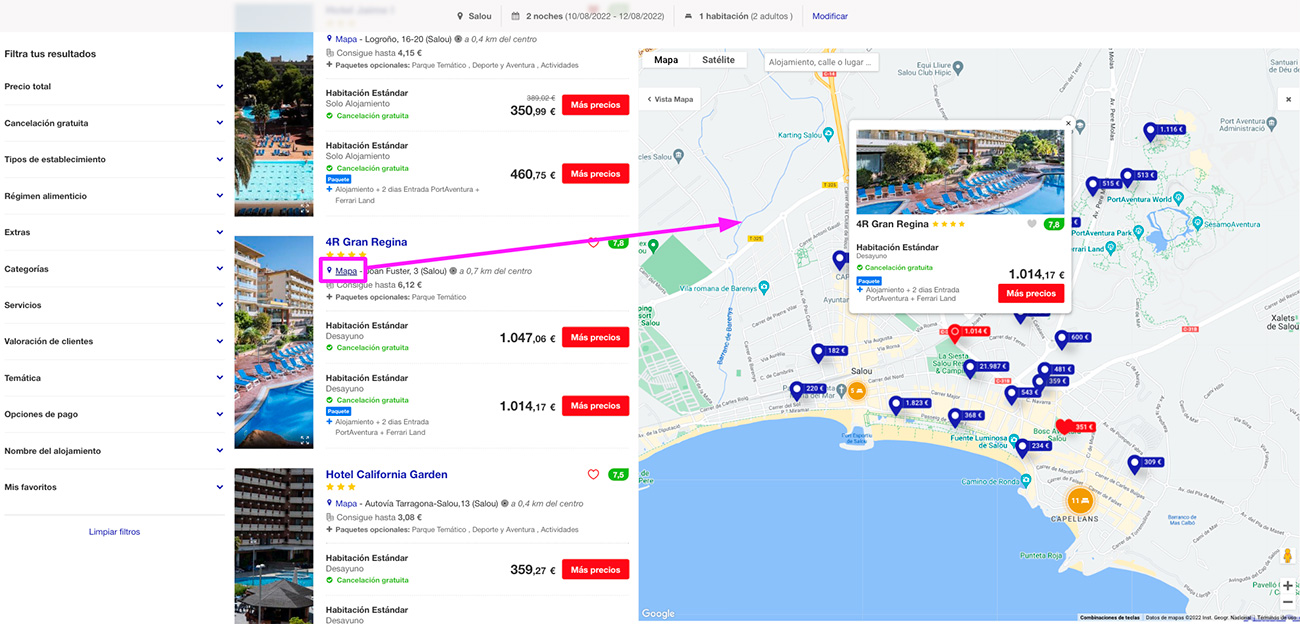Open Mapa link for 4R Gran Regina
Screen dimensions: 1300x624
pyautogui.click(x=346, y=271)
